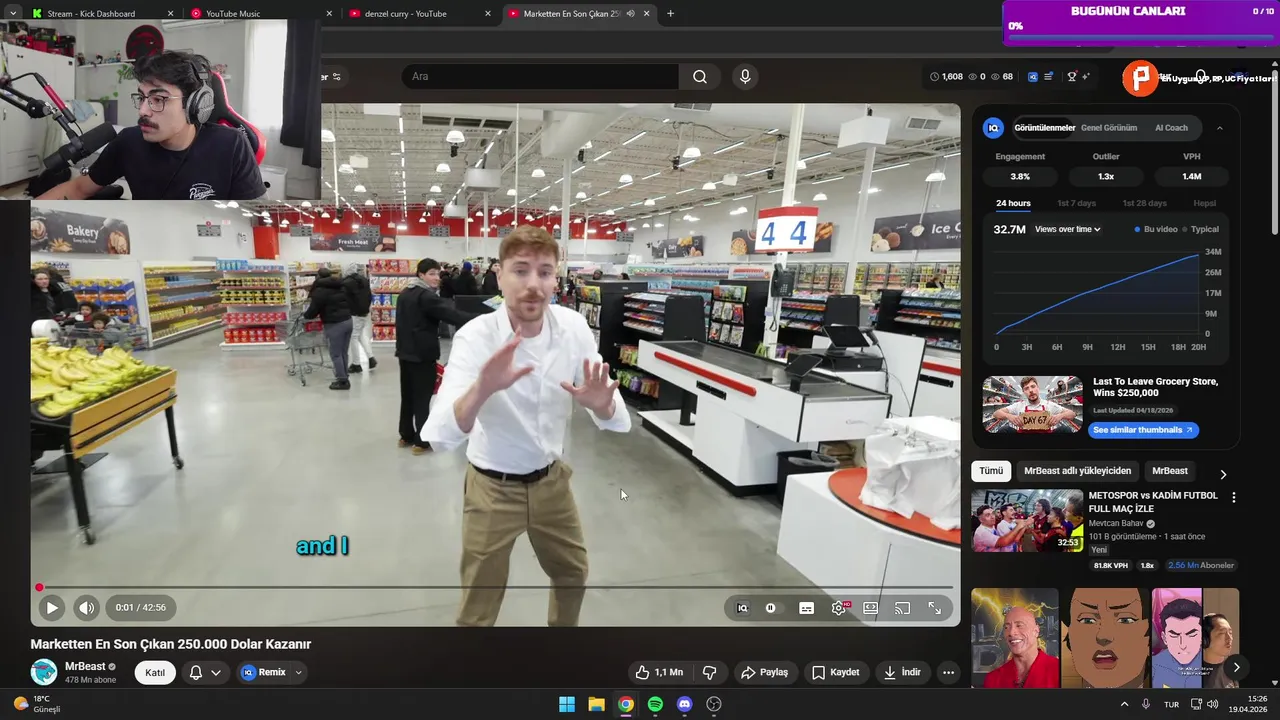Save the video with Kaydet button
1280x720 pixels.
835,672
